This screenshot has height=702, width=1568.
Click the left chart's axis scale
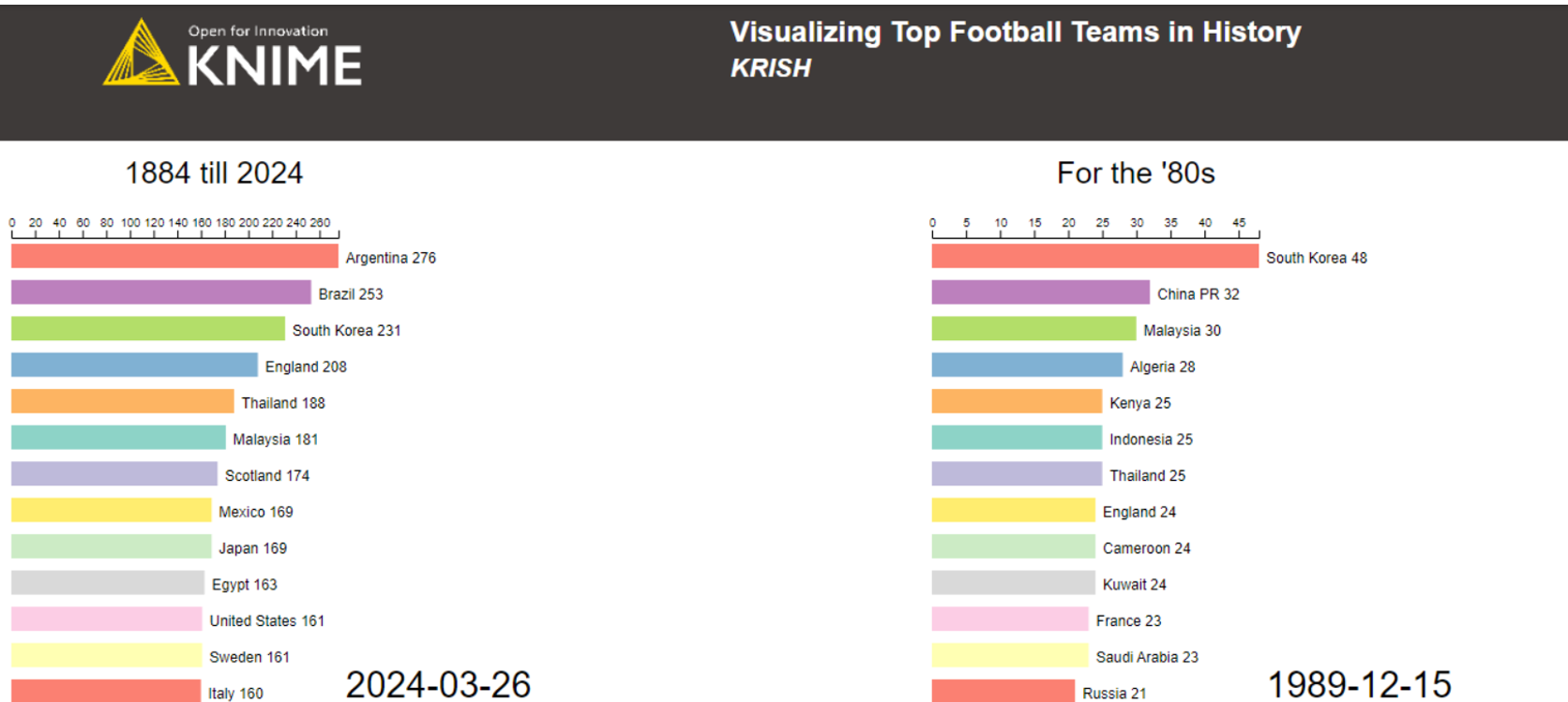174,228
